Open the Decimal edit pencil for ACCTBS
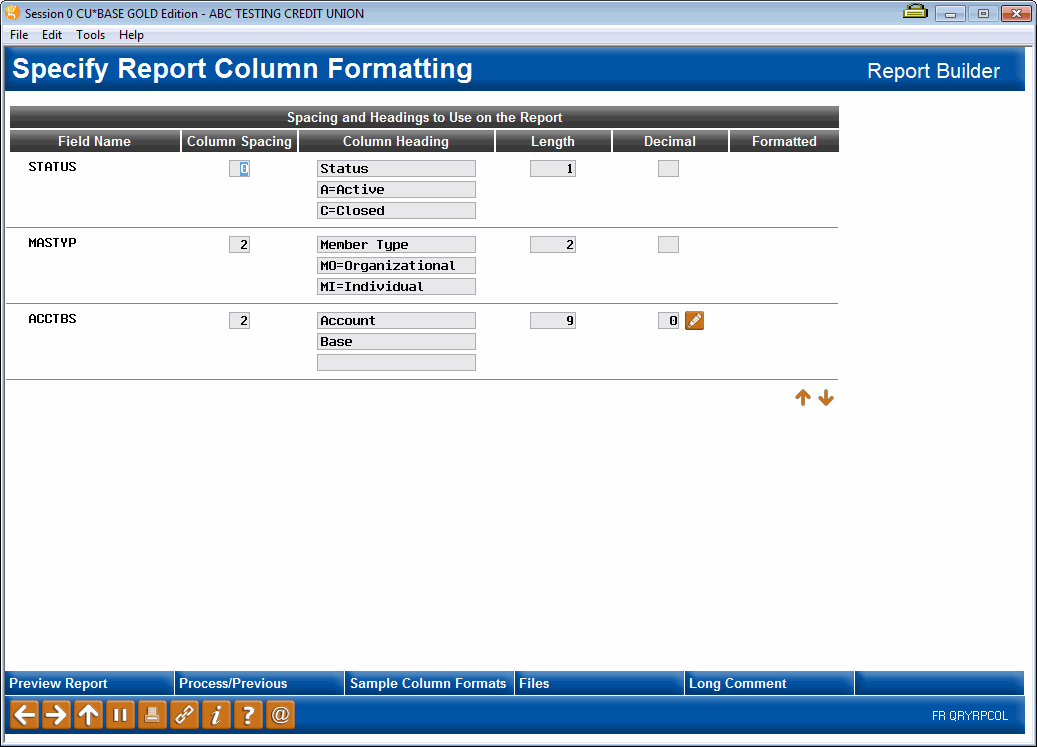Image resolution: width=1037 pixels, height=747 pixels. tap(694, 320)
